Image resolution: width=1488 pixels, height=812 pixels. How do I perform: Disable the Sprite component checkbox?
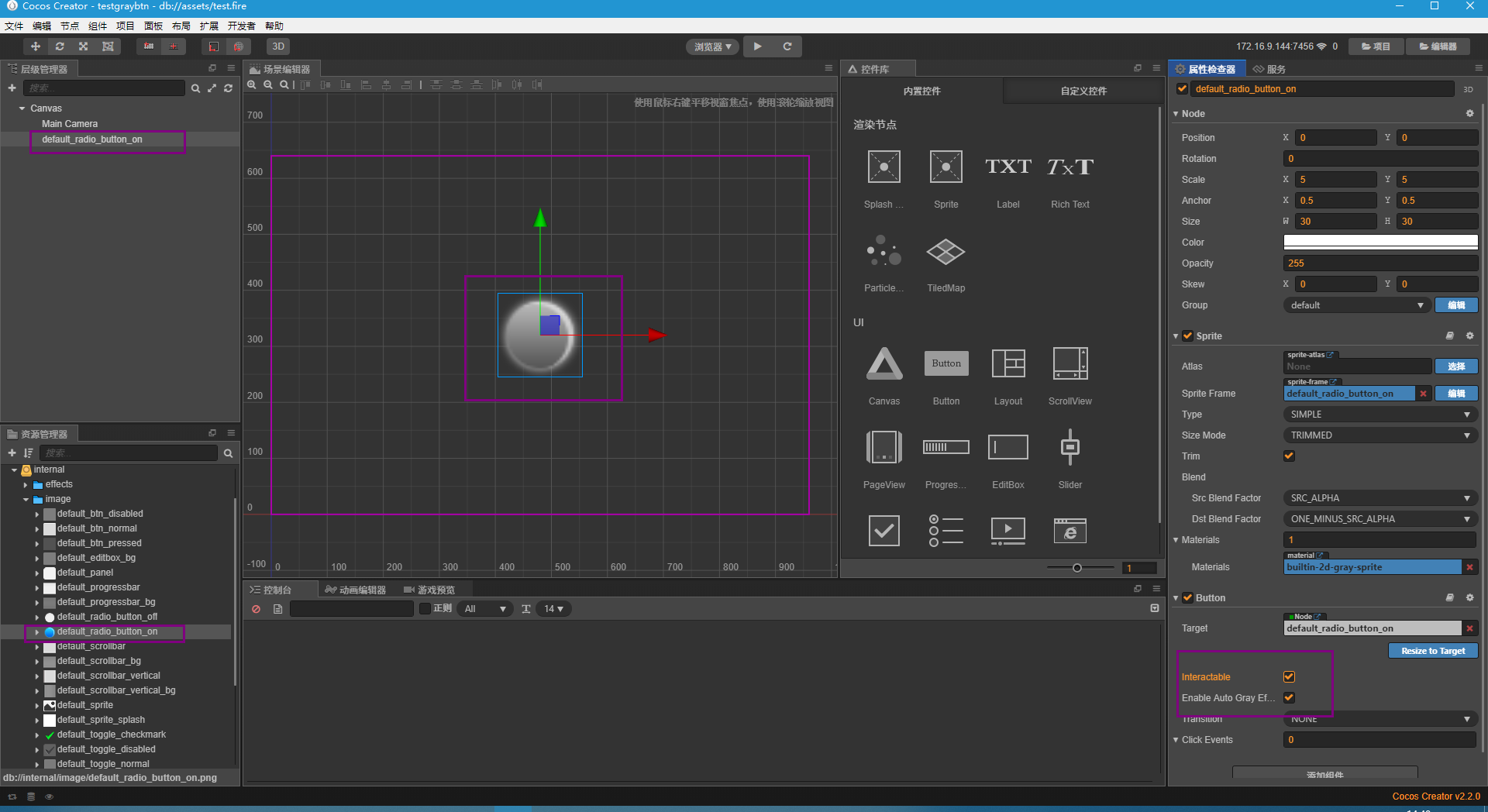coord(1187,335)
